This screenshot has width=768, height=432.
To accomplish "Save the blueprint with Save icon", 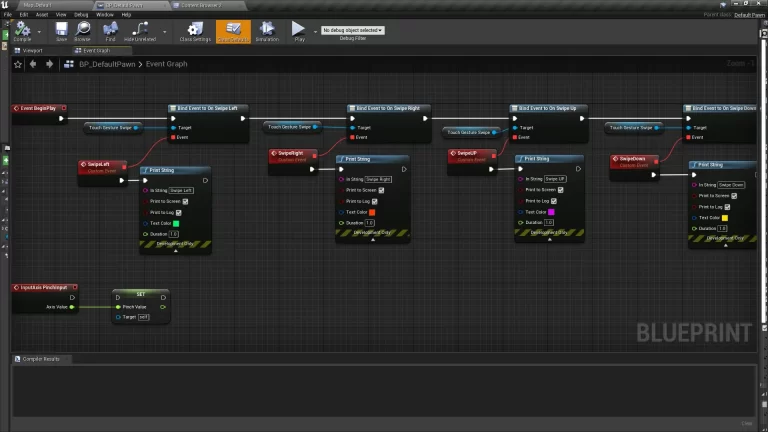I will 61,31.
